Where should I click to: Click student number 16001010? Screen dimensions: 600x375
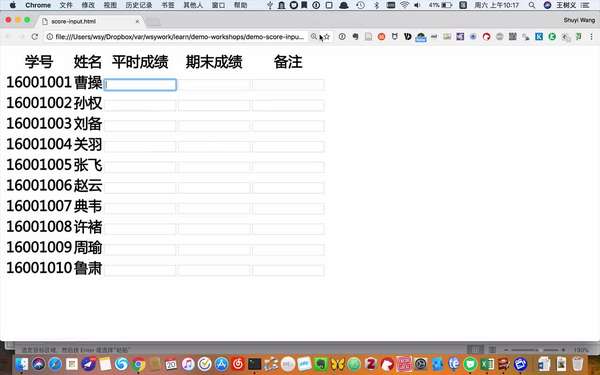pyautogui.click(x=39, y=268)
